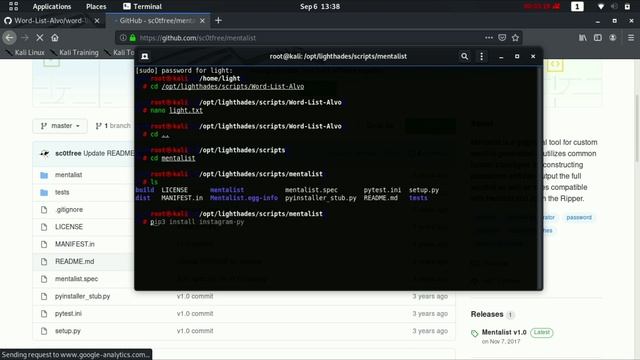This screenshot has width=640, height=360.
Task: Stop loading the current page
Action: [40, 38]
